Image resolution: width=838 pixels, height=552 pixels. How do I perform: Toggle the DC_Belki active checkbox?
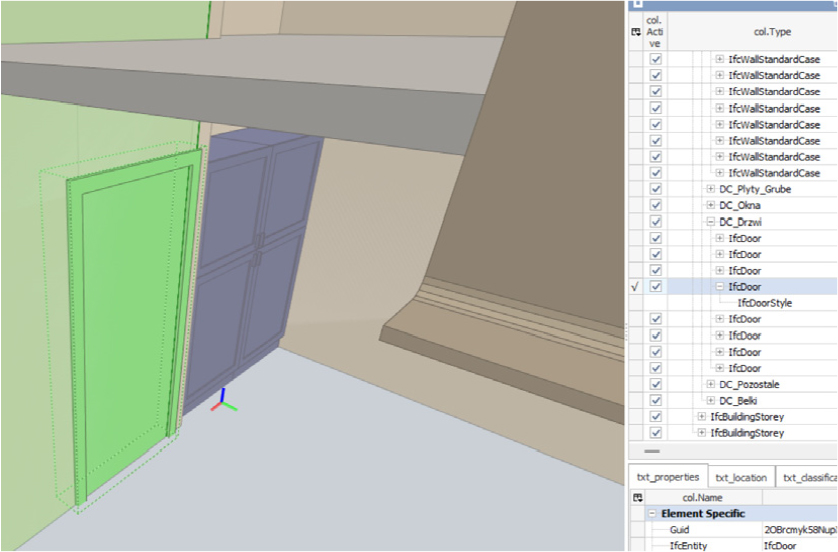coord(655,400)
